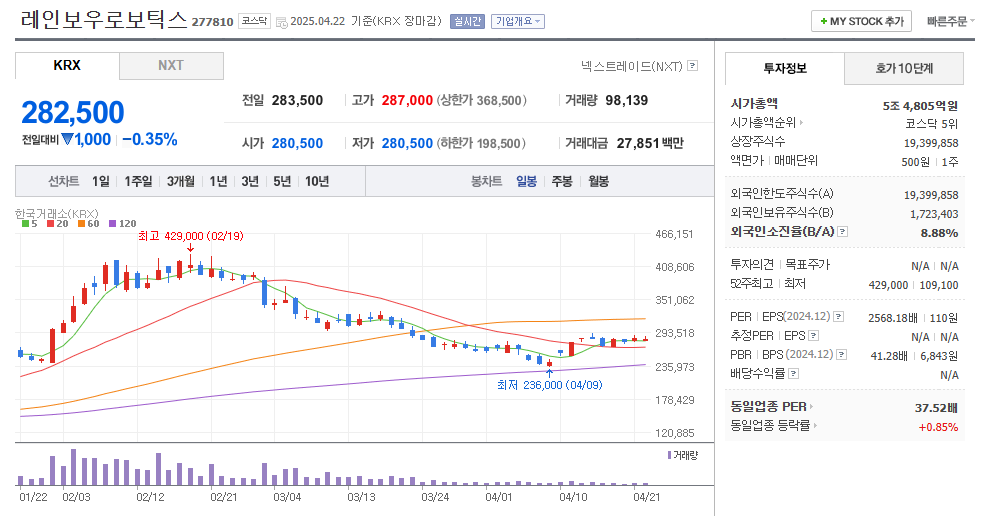Toggle the 실시간 real-time button

(x=467, y=21)
